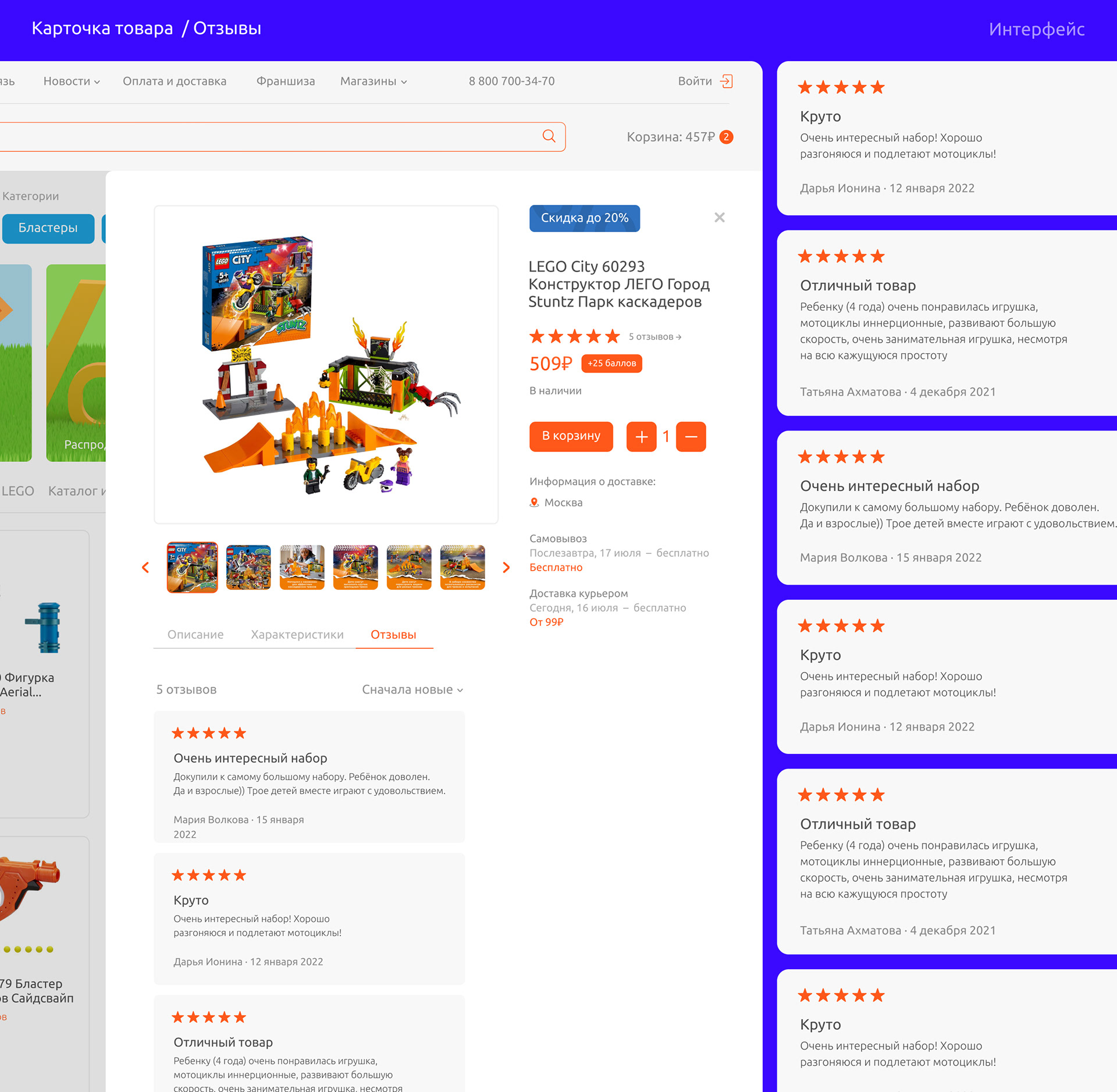The width and height of the screenshot is (1117, 1092).
Task: Select the Бластеры category chip
Action: (48, 228)
